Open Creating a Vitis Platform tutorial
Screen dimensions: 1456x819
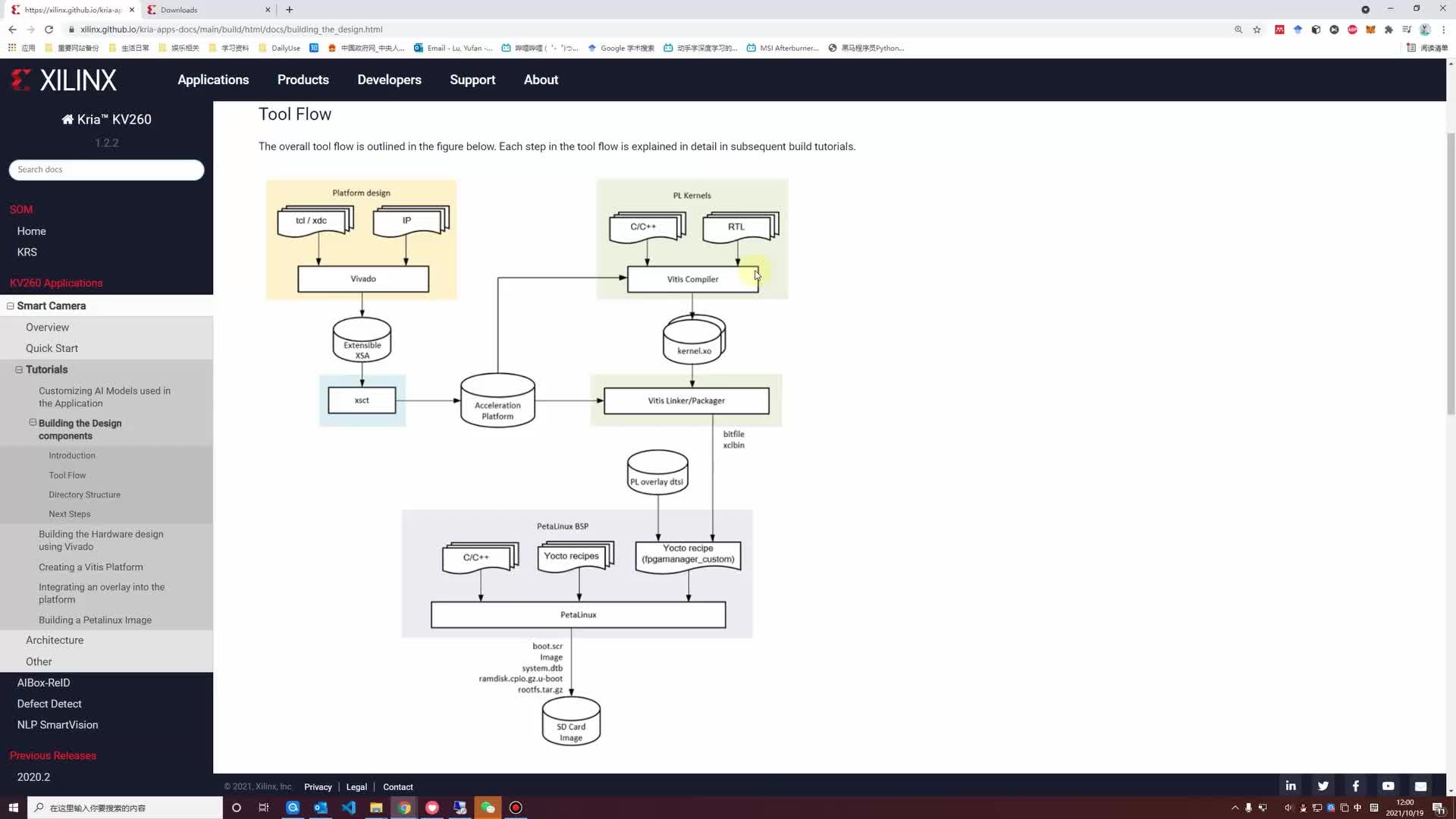[91, 567]
